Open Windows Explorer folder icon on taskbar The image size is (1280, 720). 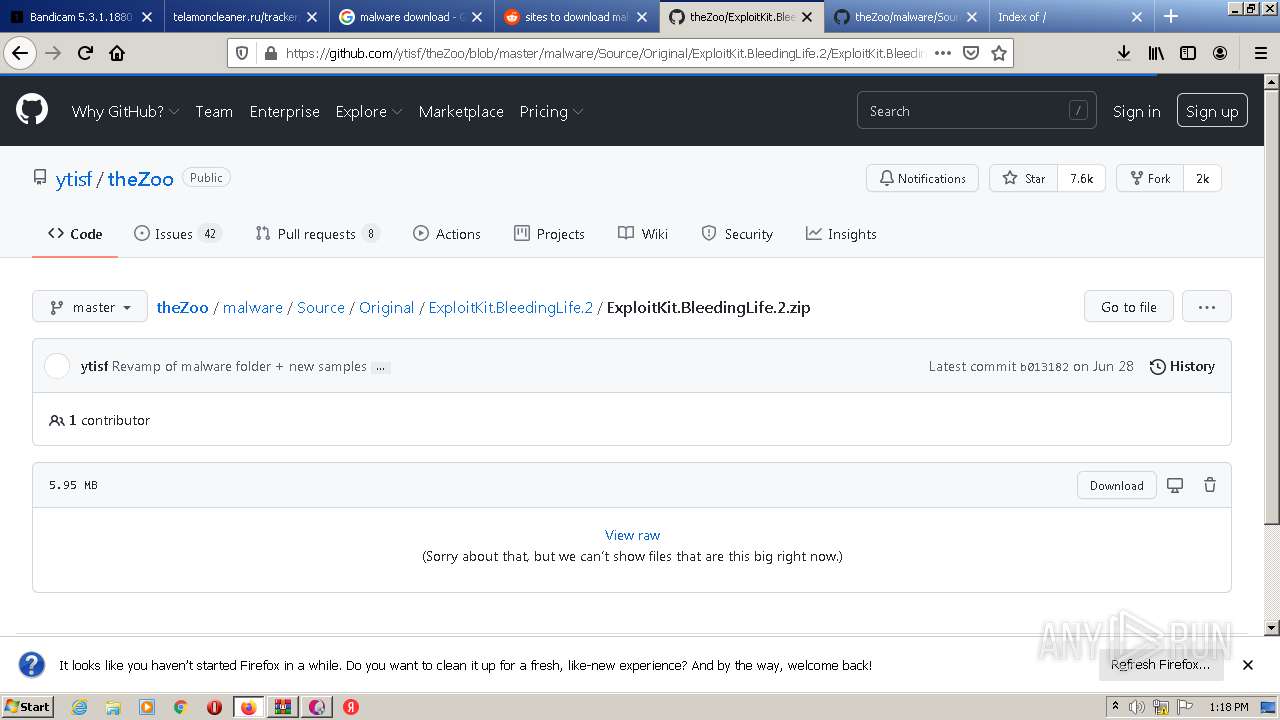click(113, 706)
